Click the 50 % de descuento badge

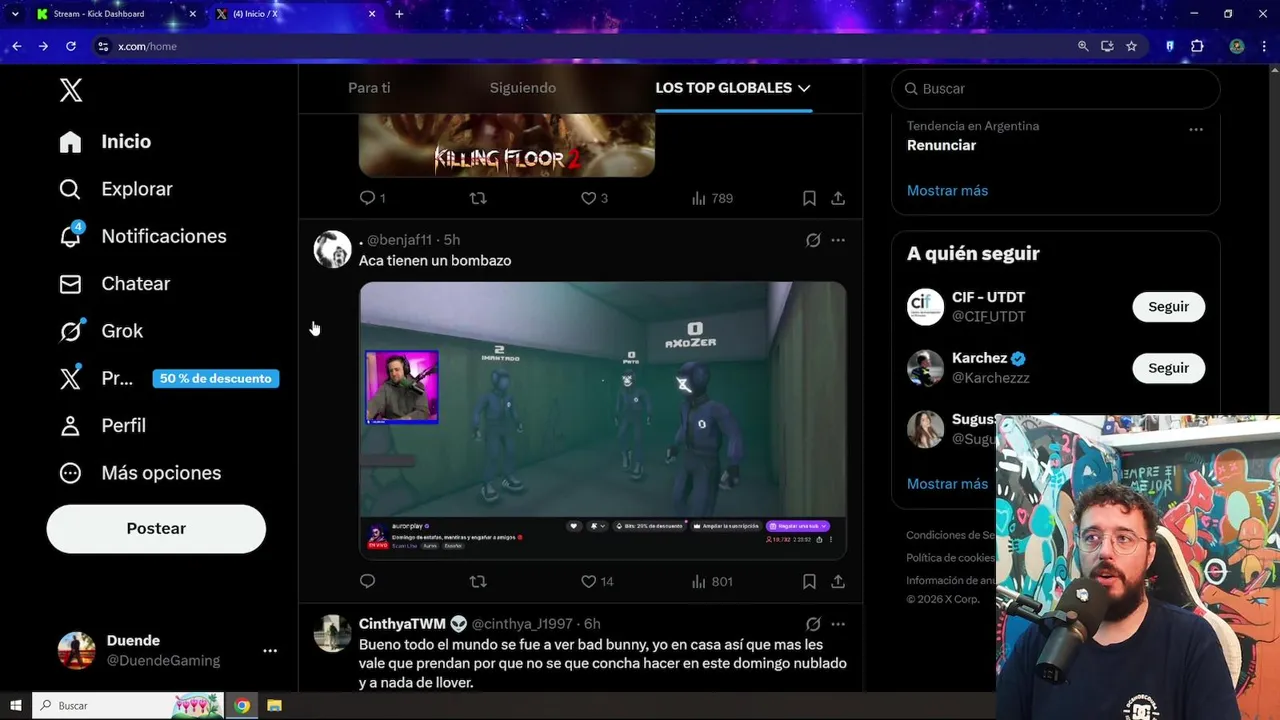click(216, 379)
